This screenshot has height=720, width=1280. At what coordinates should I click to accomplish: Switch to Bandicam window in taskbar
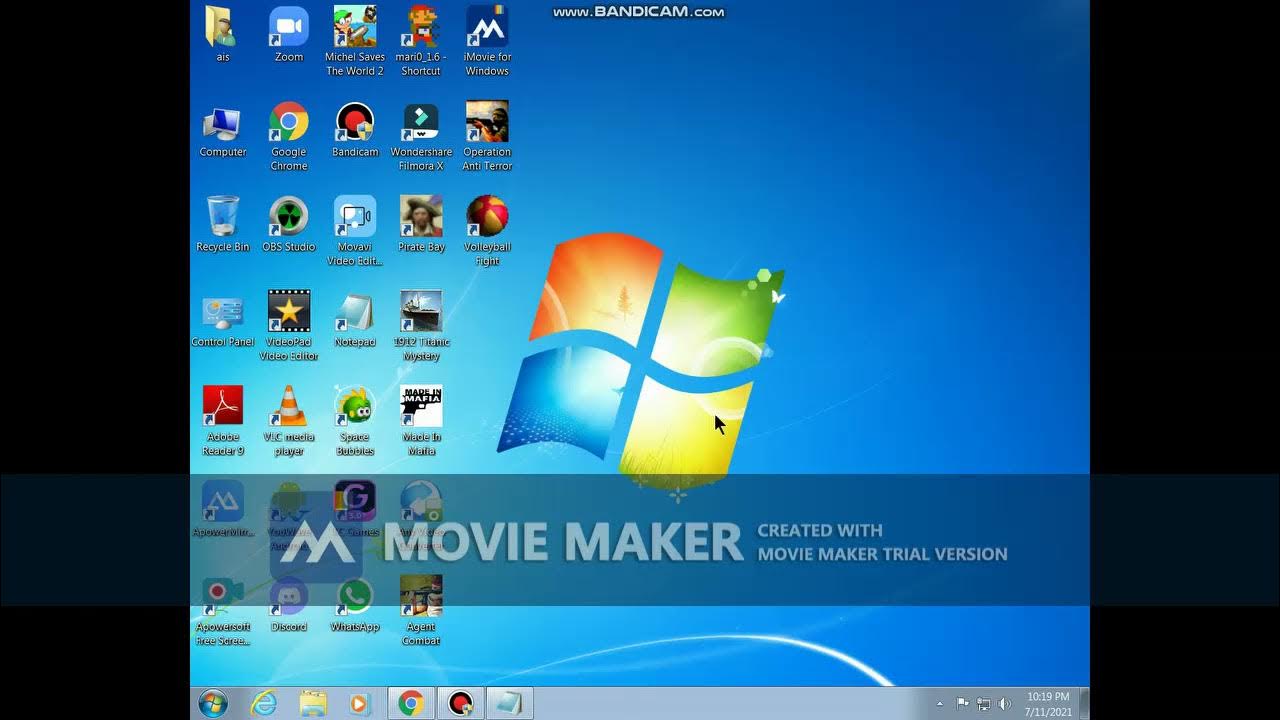(460, 703)
